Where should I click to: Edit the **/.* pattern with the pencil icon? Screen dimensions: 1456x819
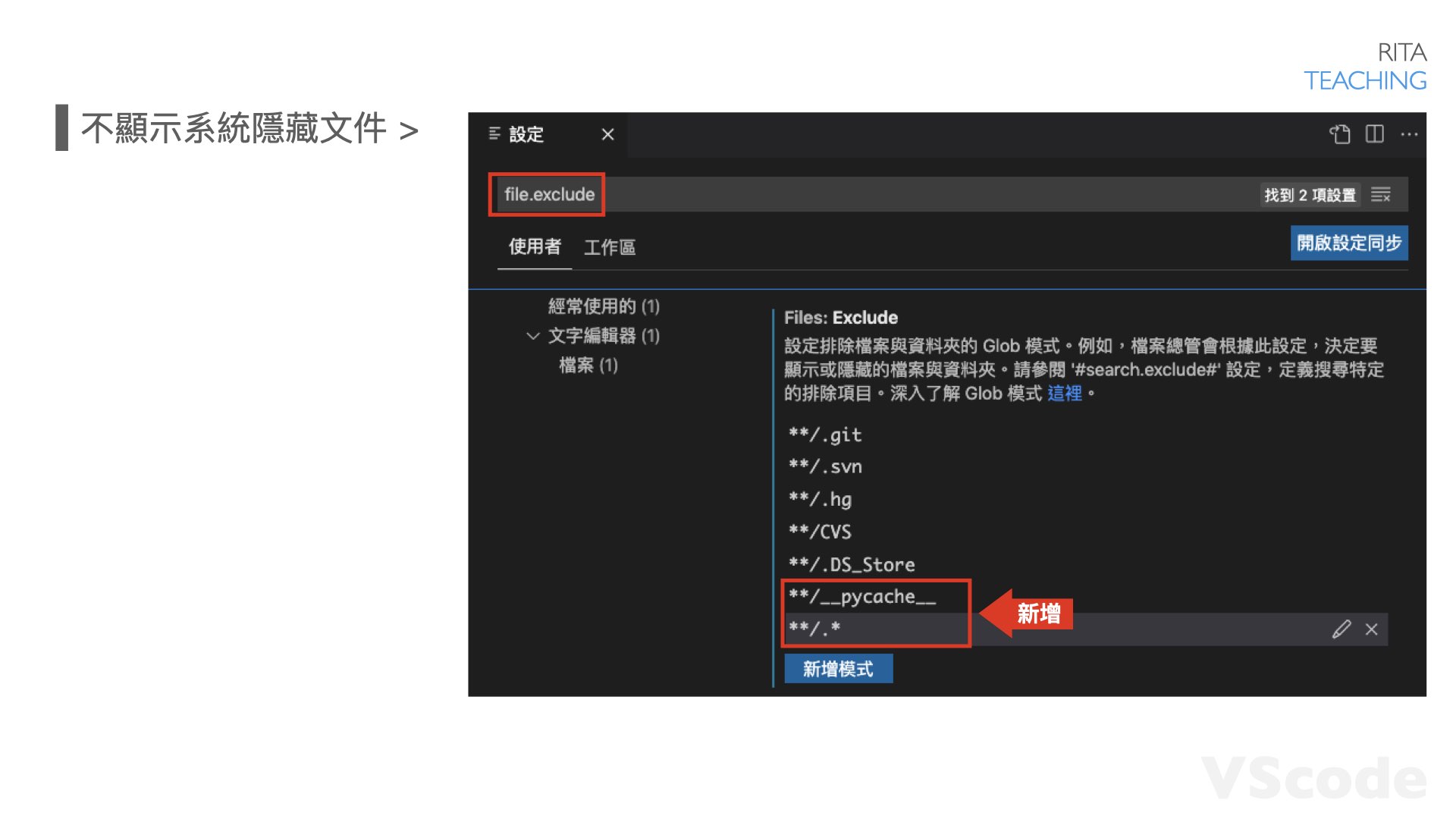coord(1341,629)
